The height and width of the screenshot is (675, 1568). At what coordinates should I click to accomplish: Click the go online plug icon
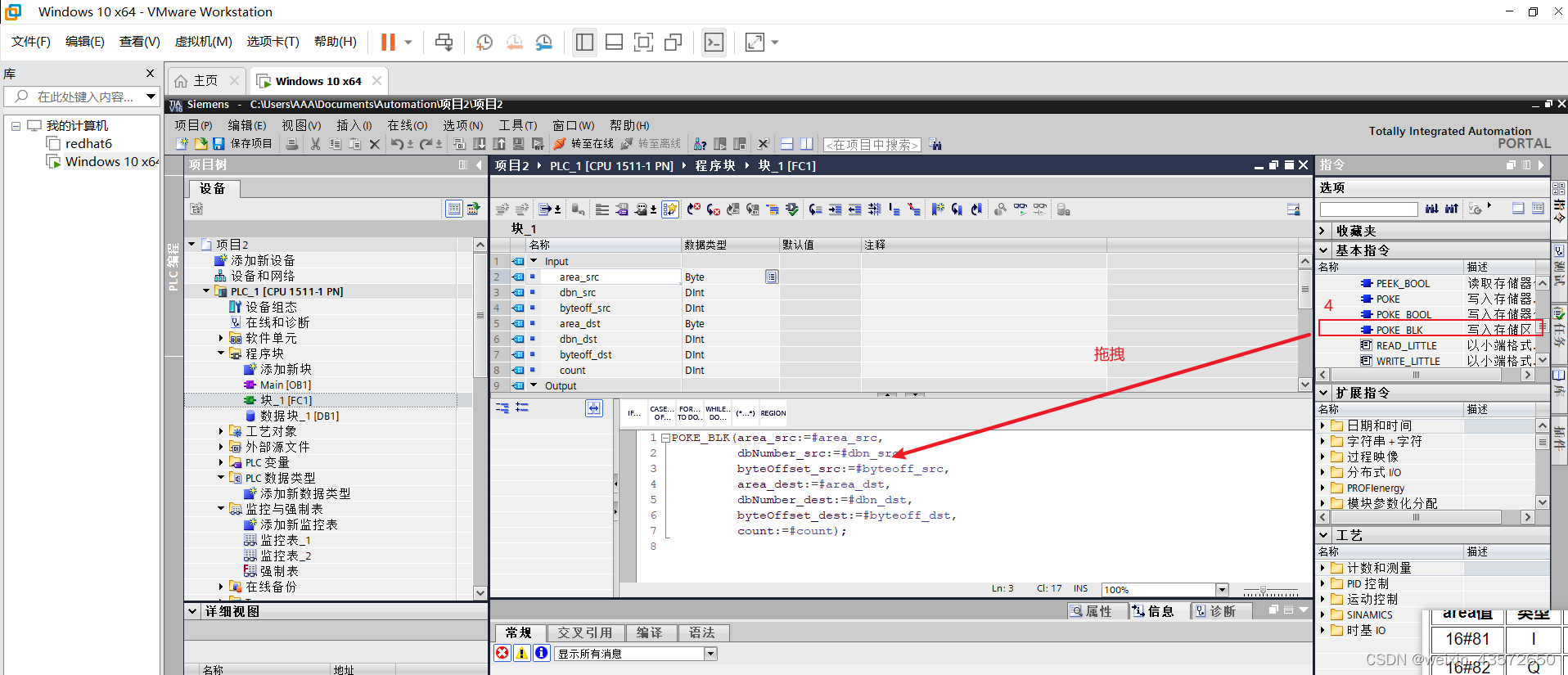(x=560, y=144)
